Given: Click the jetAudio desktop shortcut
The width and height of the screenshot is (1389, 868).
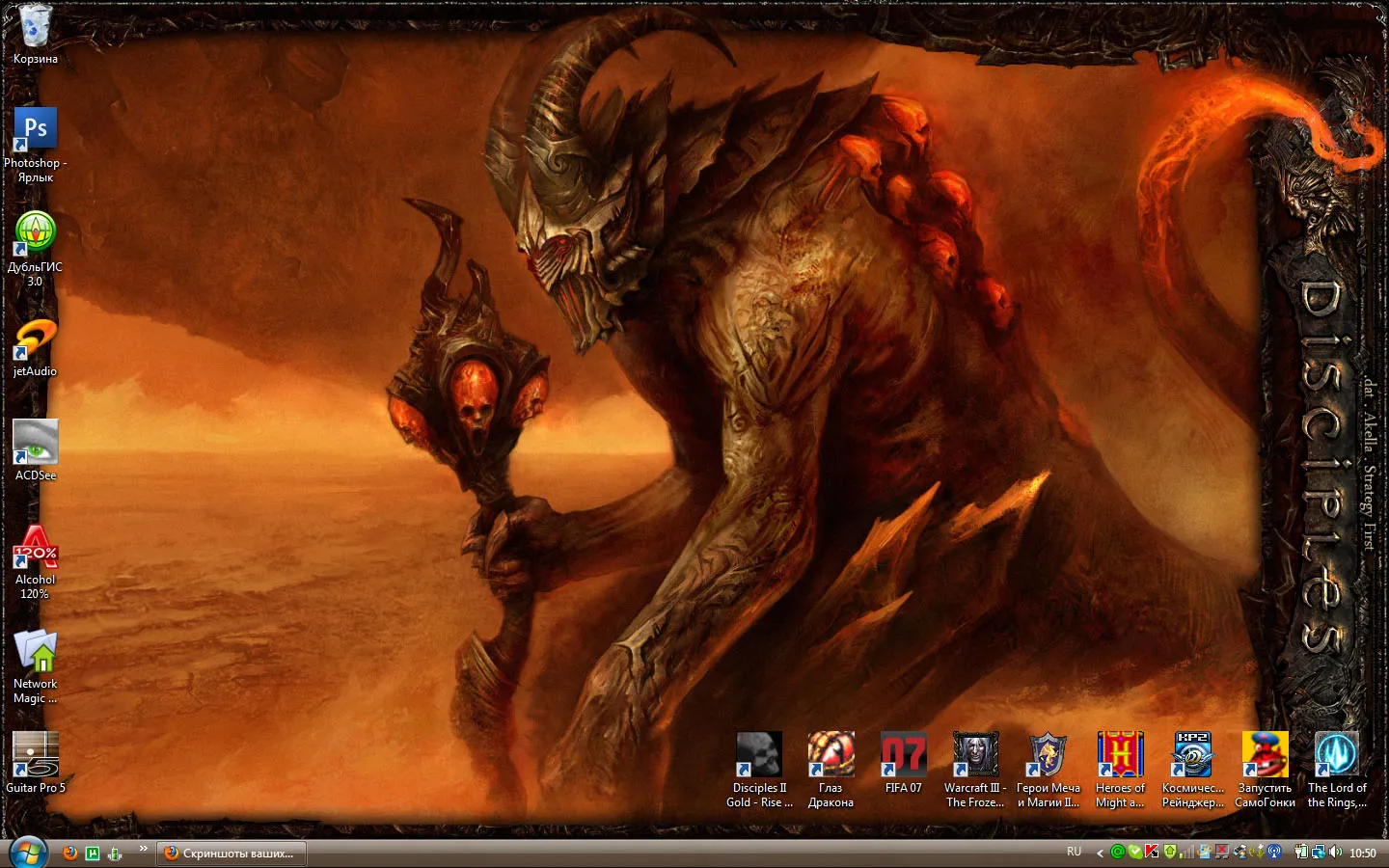Looking at the screenshot, I should [x=36, y=339].
